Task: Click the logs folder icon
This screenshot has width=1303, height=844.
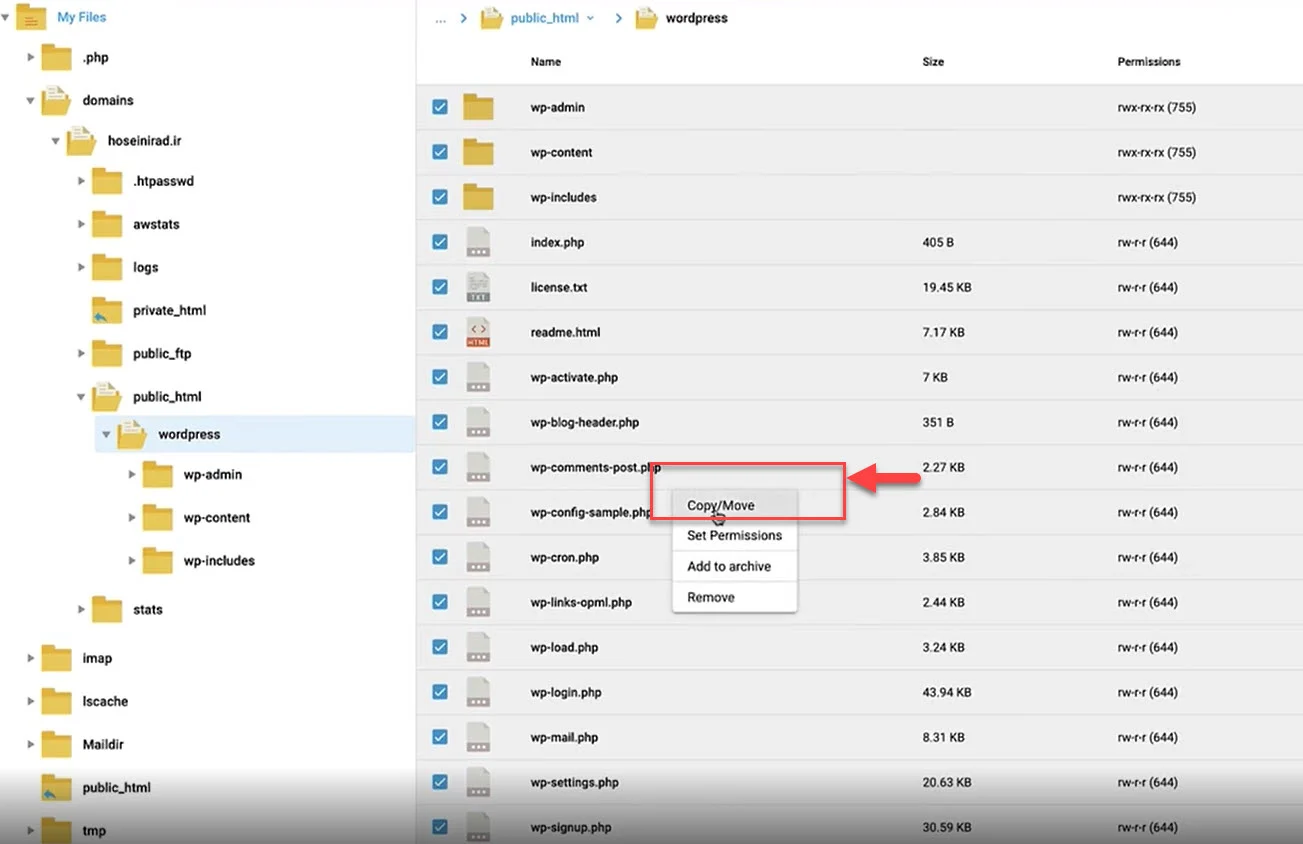Action: coord(107,268)
